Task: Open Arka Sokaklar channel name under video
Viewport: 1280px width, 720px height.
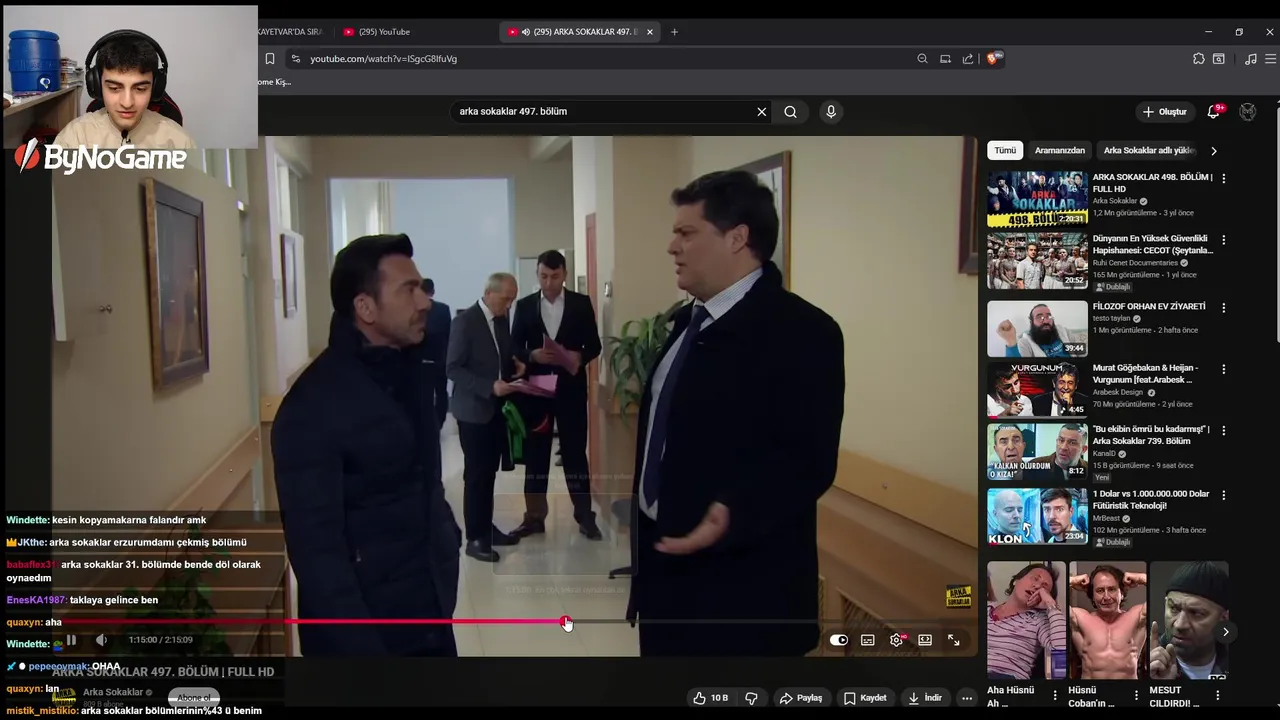Action: click(113, 692)
